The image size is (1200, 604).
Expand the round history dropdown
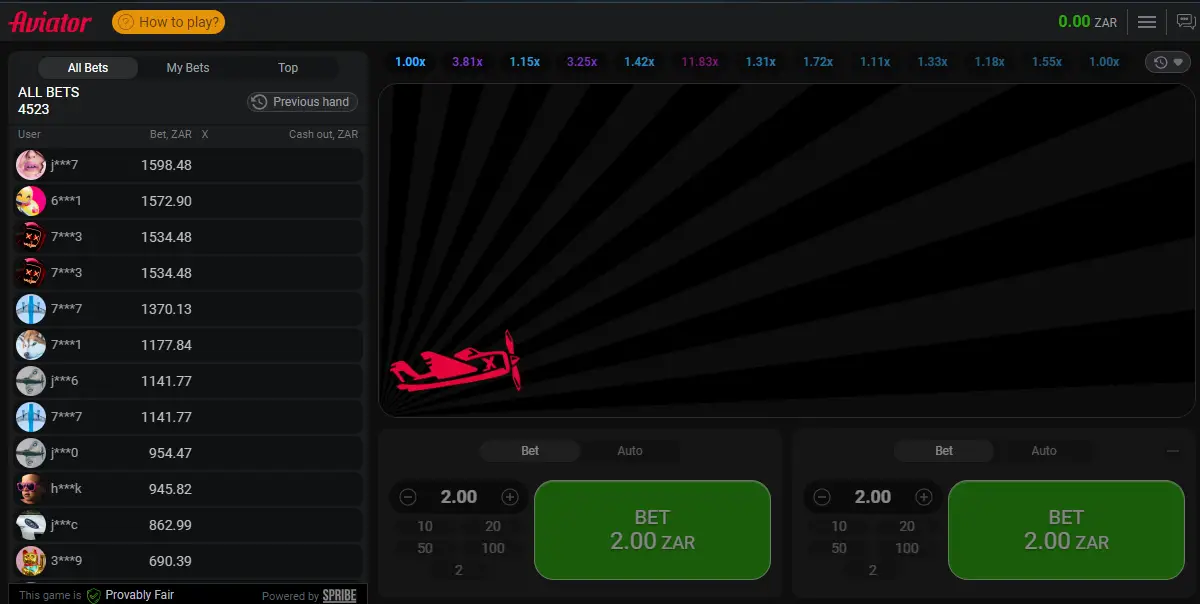(1168, 62)
